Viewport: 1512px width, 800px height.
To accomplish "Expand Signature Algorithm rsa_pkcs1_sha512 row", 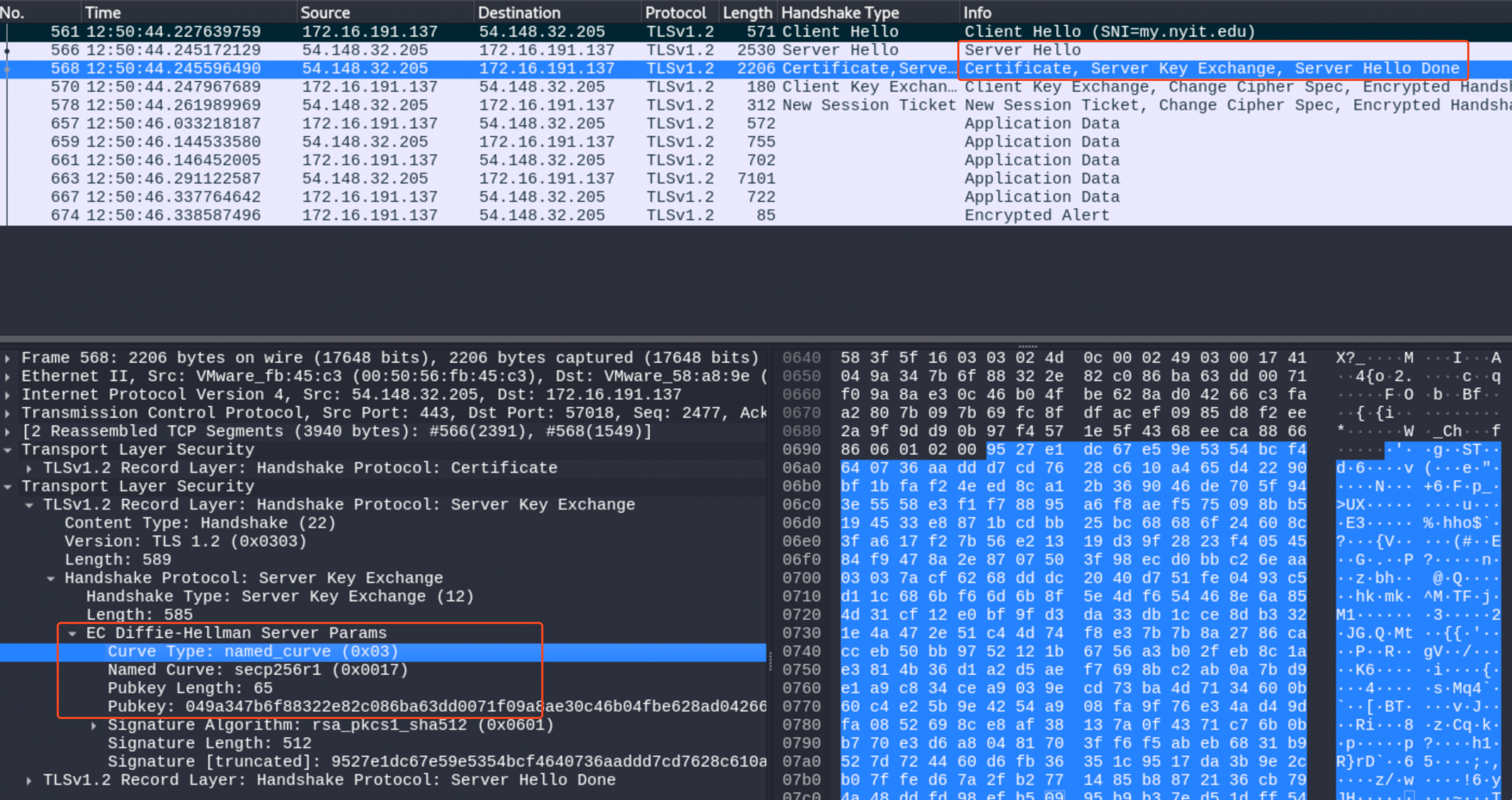I will [94, 726].
